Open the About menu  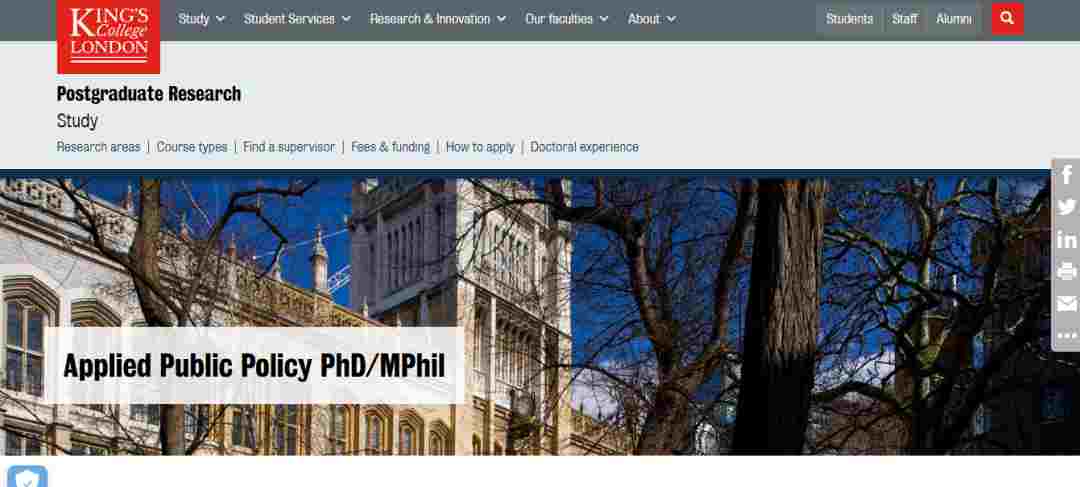[x=652, y=19]
